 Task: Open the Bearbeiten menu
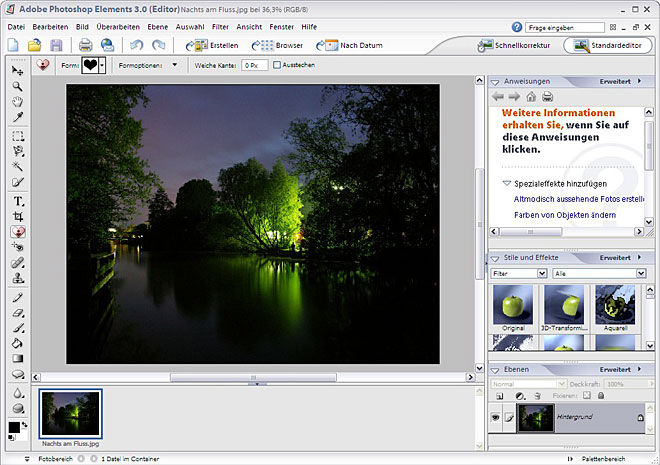50,27
